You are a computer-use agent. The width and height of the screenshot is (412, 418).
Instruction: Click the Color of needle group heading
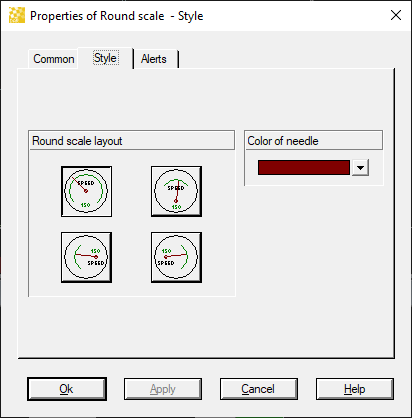click(283, 141)
